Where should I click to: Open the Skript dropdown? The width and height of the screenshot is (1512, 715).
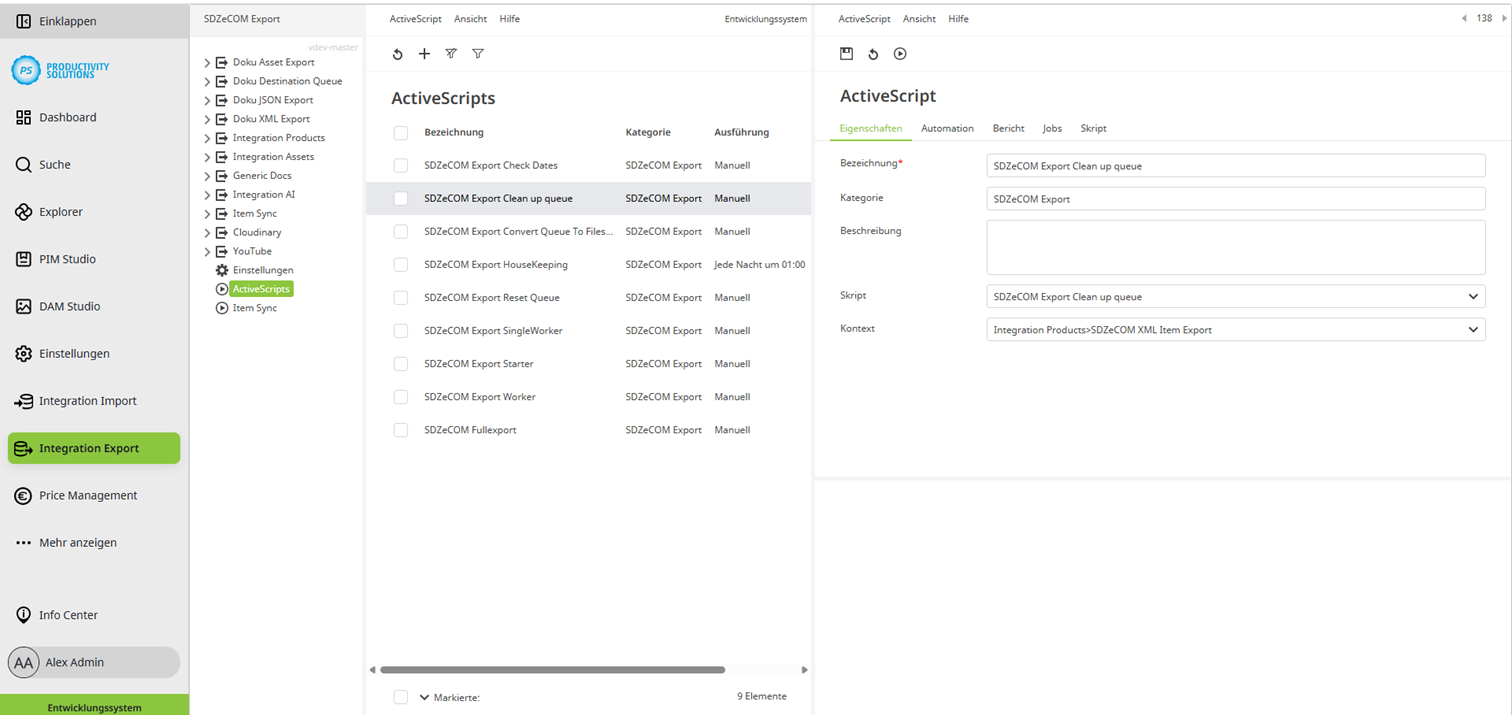1472,296
